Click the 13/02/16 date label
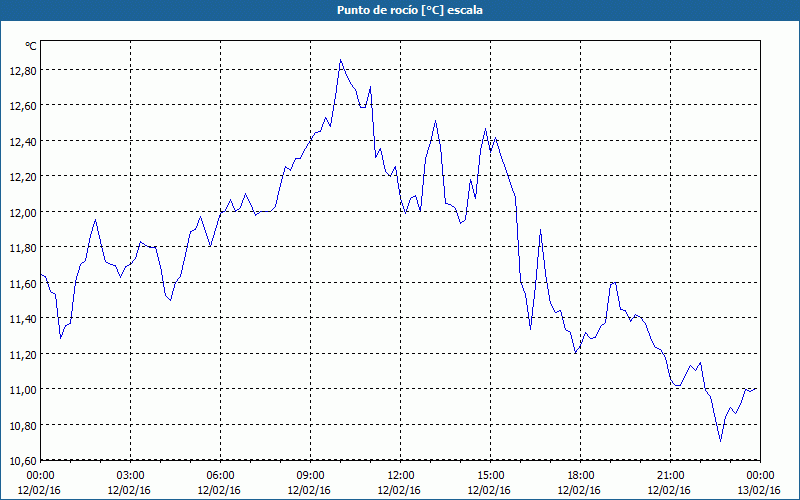This screenshot has width=800, height=500. 759,490
